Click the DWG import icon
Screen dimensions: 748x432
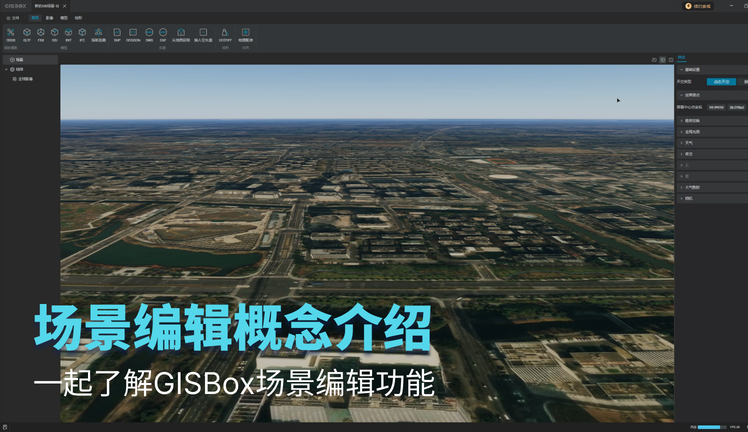(x=149, y=34)
